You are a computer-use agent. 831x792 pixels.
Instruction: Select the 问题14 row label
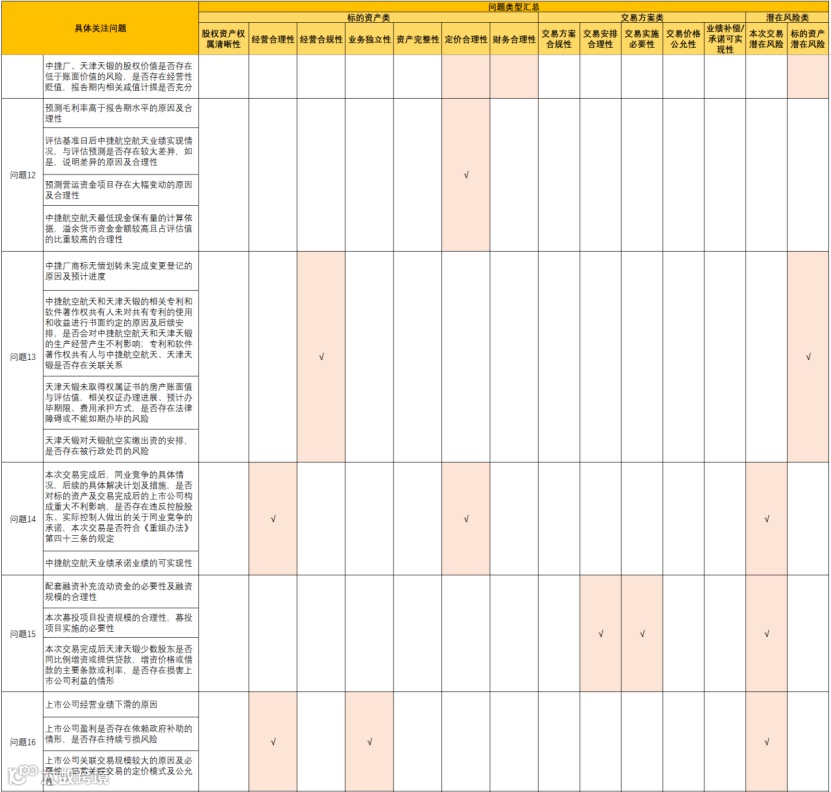[x=23, y=518]
